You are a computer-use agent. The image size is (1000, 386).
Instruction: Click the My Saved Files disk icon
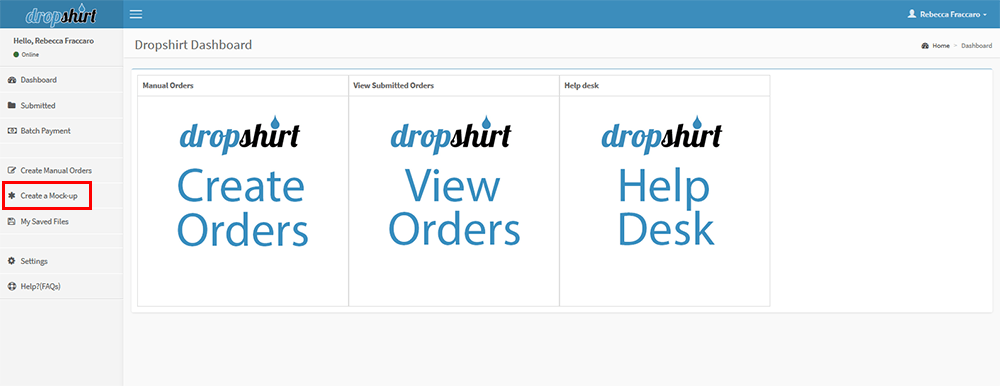[x=11, y=221]
